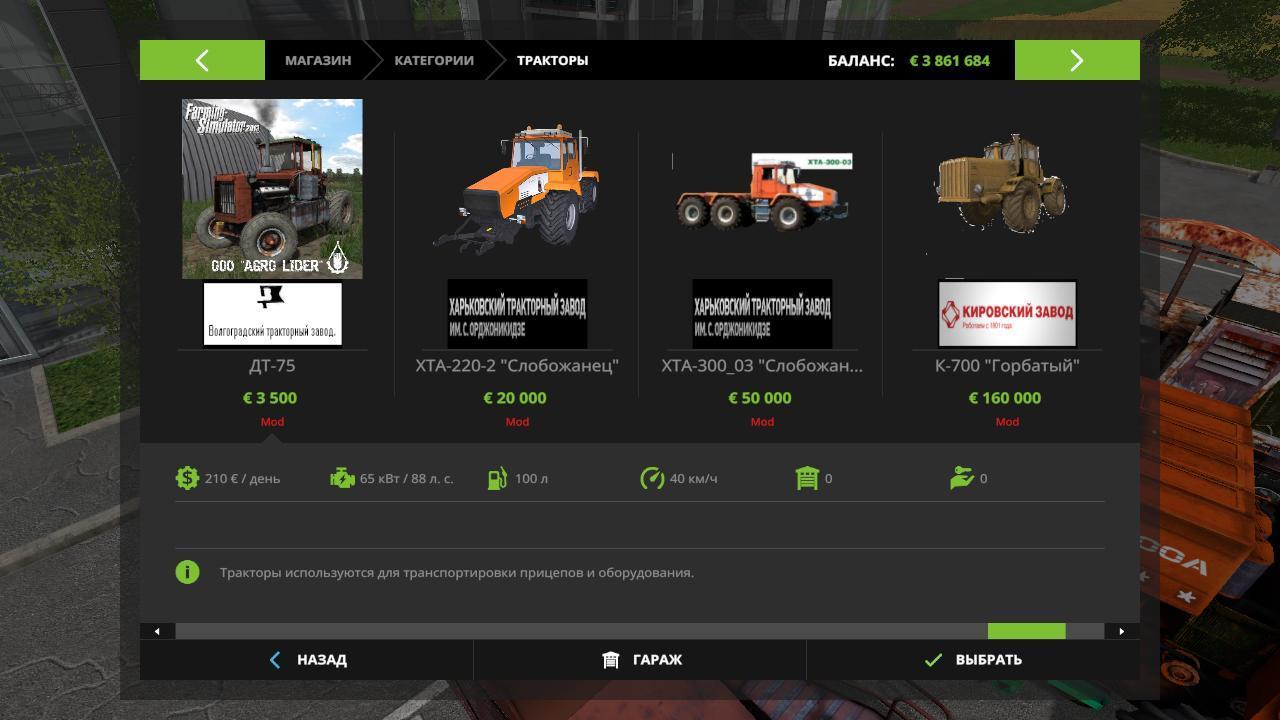Open the Категории breadcrumb
Image resolution: width=1280 pixels, height=720 pixels.
click(434, 60)
